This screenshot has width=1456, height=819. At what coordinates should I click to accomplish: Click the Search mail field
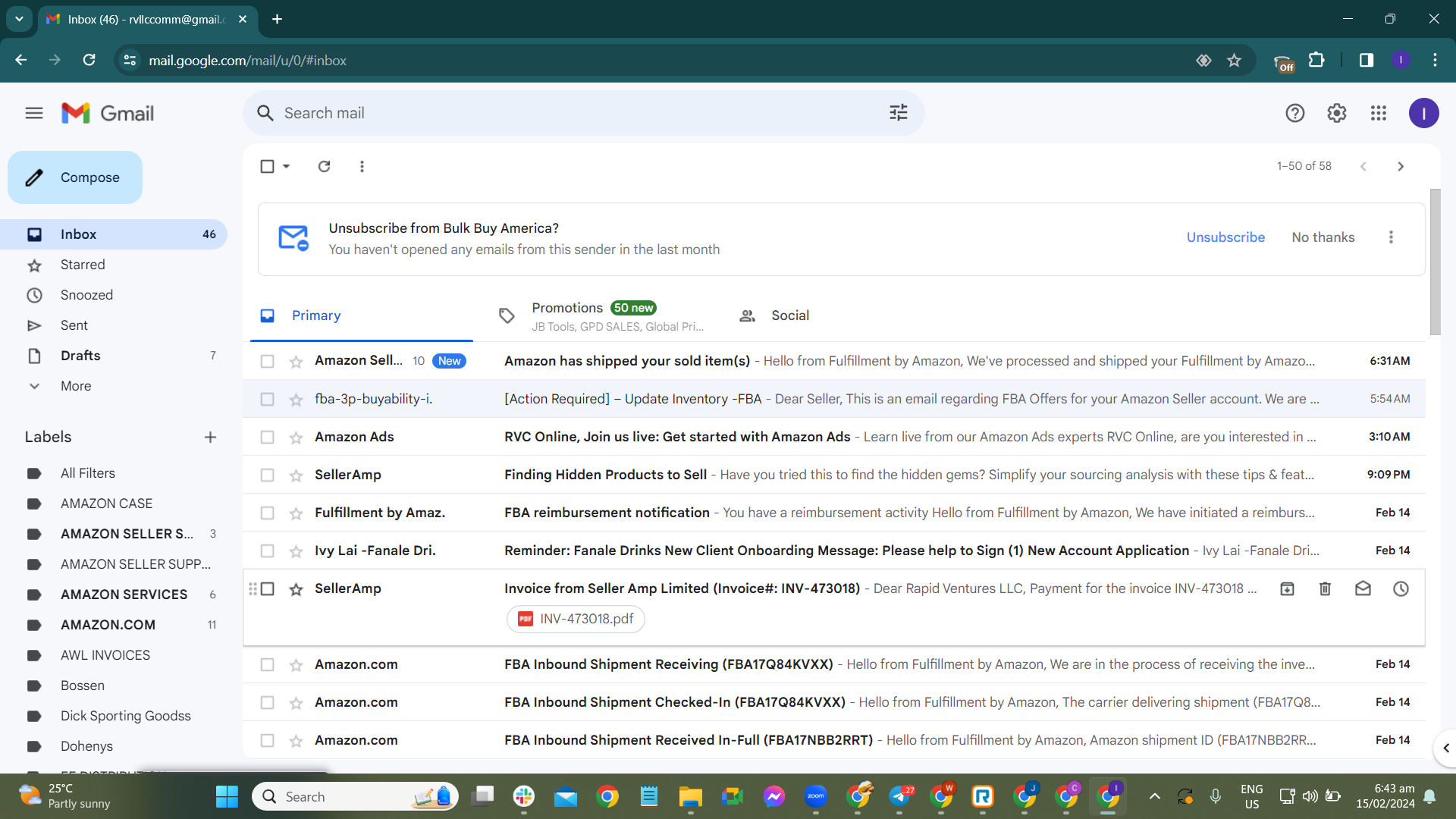click(x=582, y=113)
